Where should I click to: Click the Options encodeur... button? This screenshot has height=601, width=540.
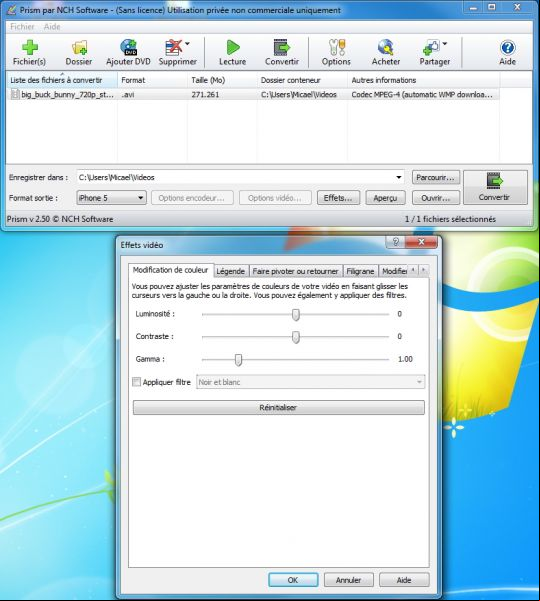pos(192,198)
